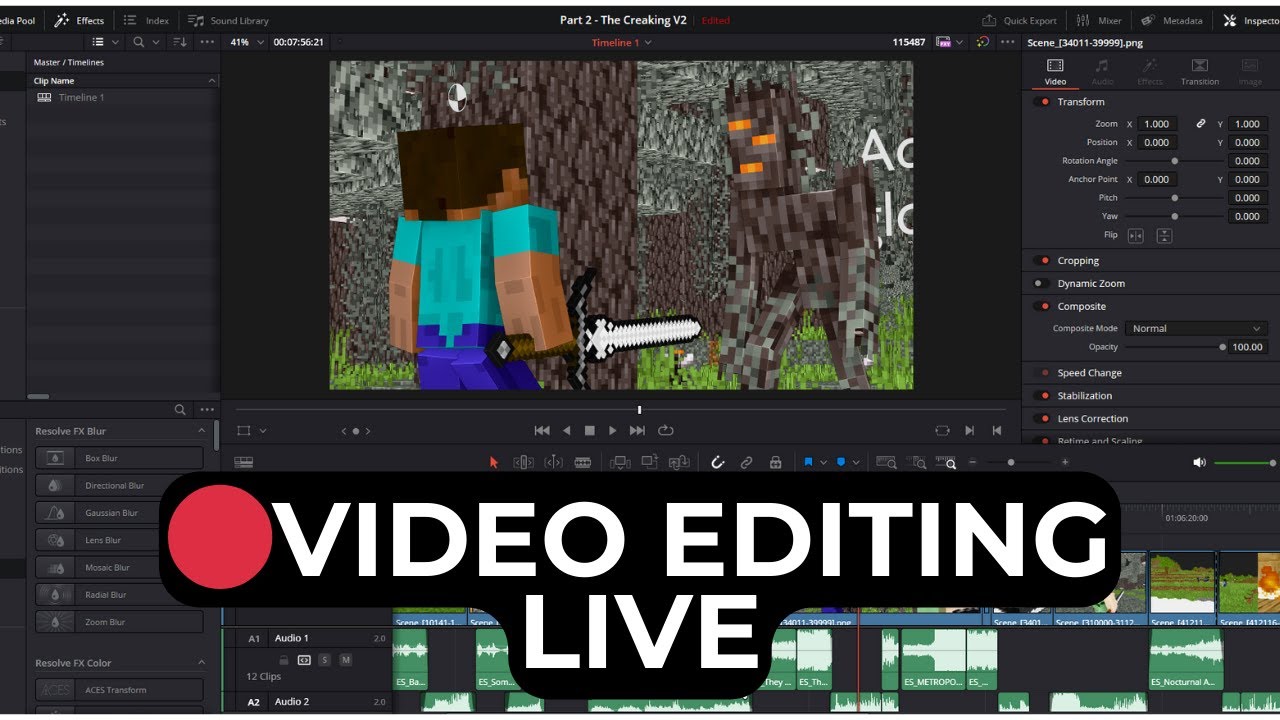The width and height of the screenshot is (1280, 720).
Task: Select the arrow Selection mode tool
Action: click(493, 462)
